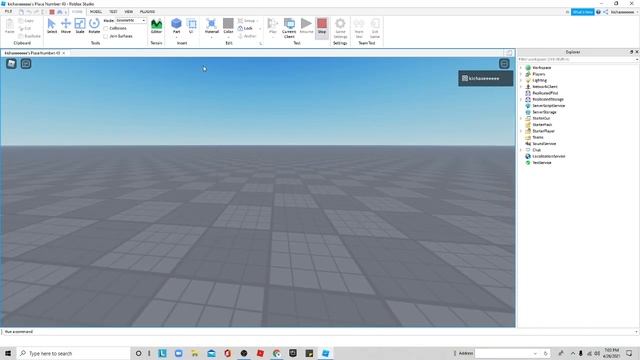Expand the Players node
This screenshot has height=360, width=640.
tap(521, 74)
